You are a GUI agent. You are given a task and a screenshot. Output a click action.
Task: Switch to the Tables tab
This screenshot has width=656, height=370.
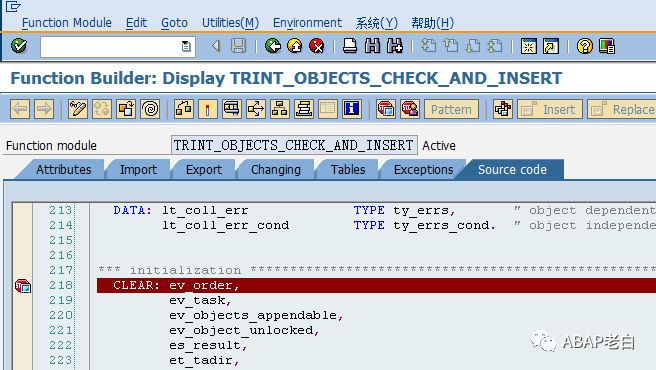tap(348, 170)
